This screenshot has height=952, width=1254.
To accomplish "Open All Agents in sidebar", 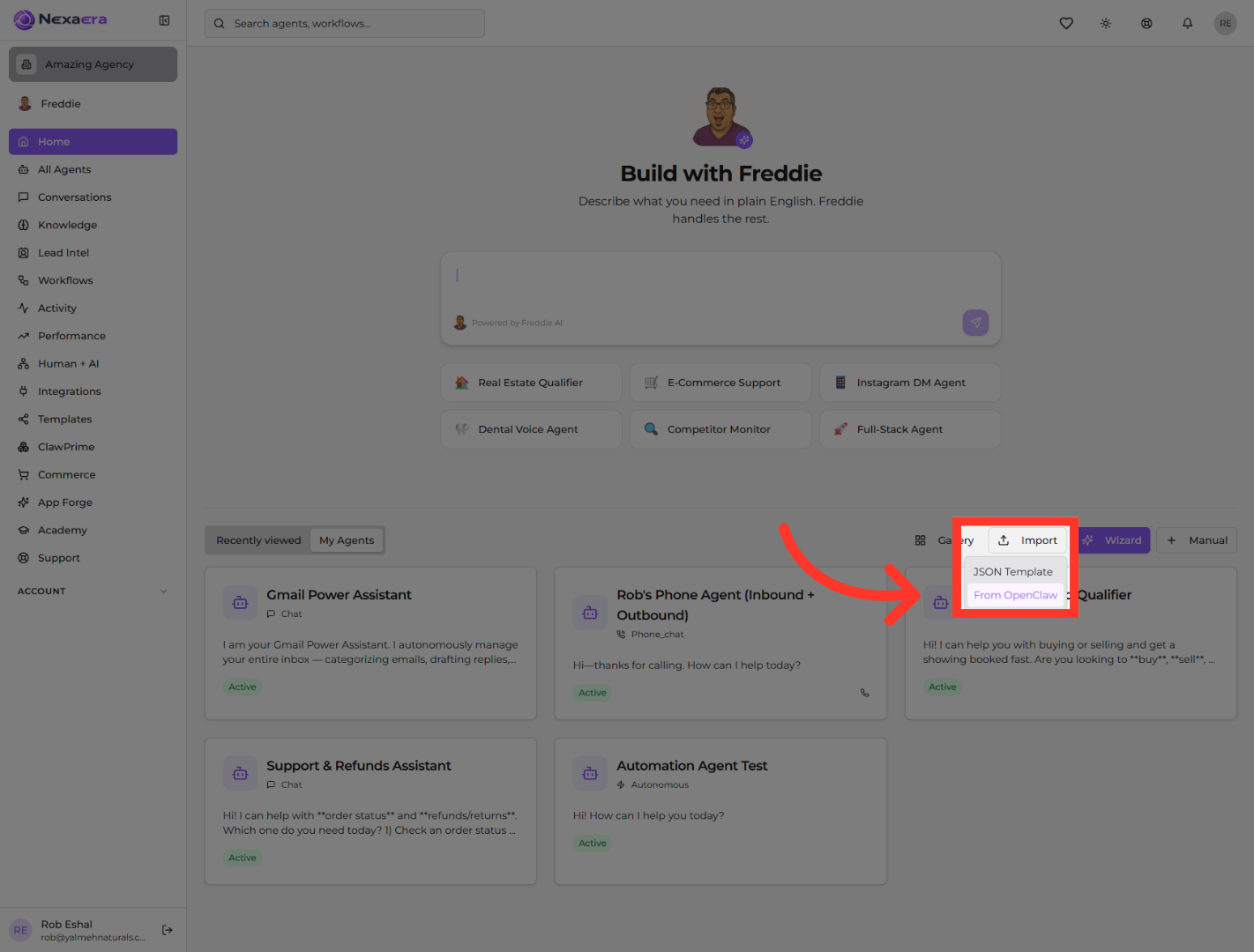I will click(x=93, y=169).
